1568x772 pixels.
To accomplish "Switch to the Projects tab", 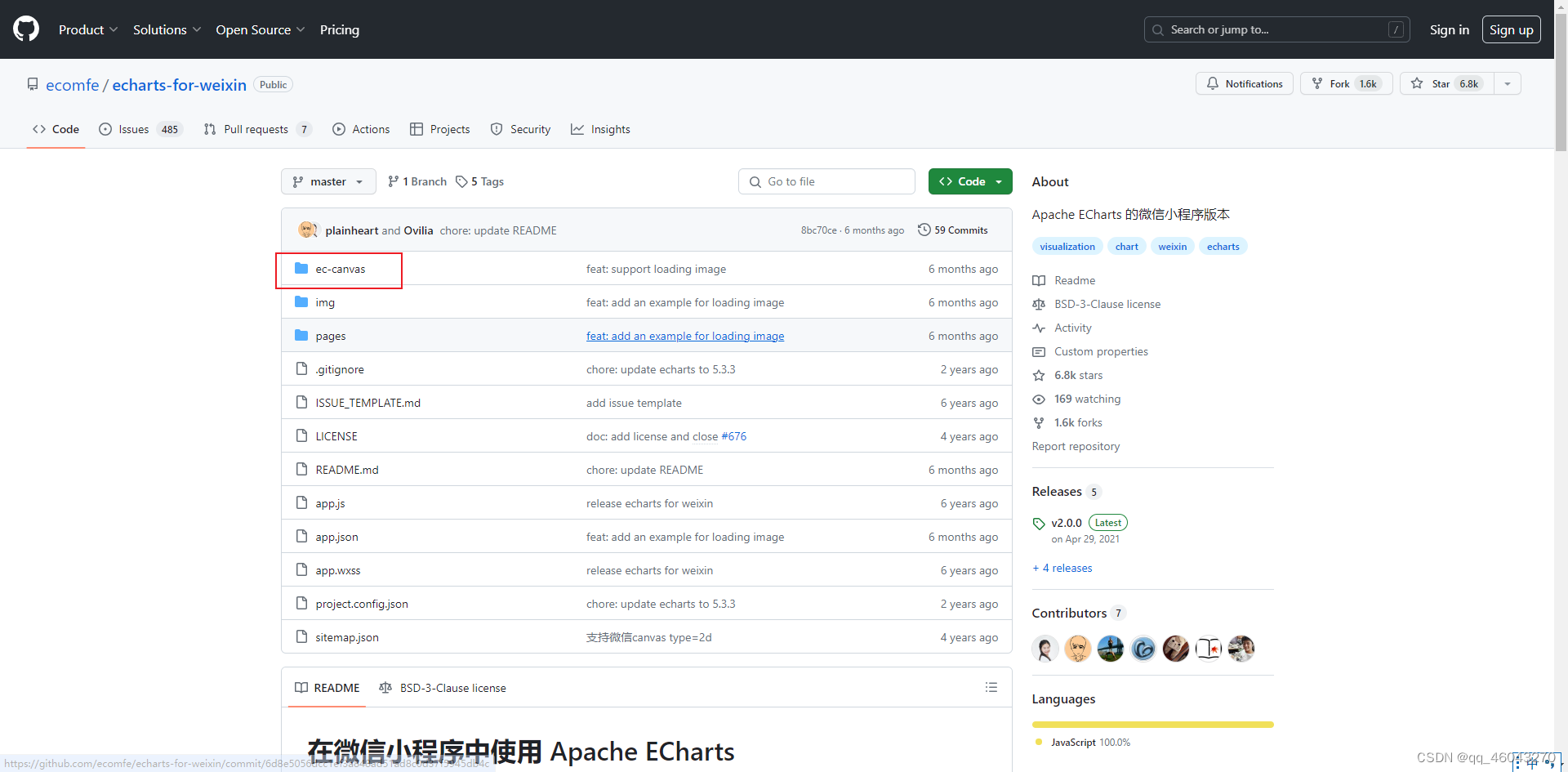I will (x=440, y=129).
